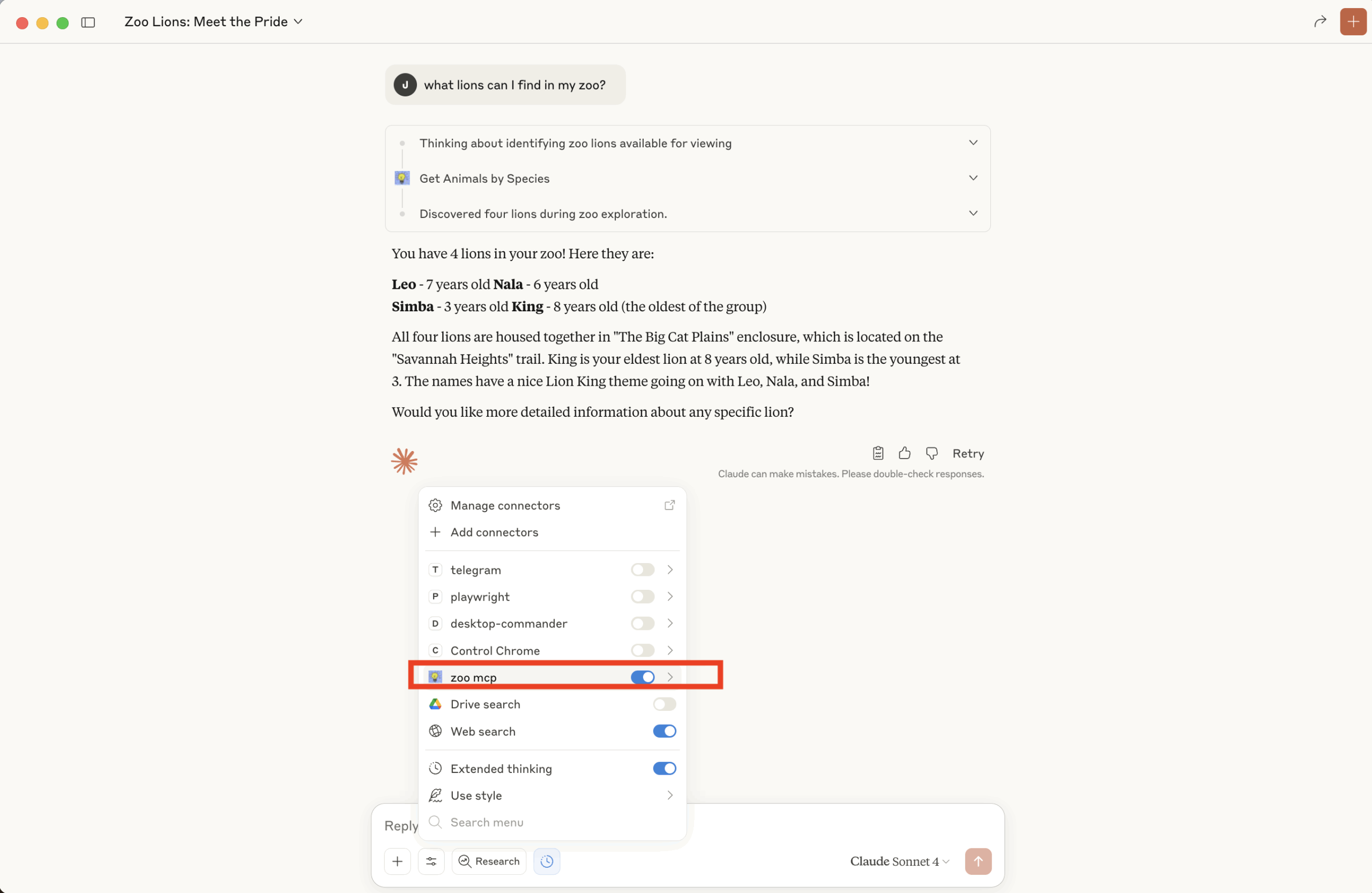Enable the telegram connector toggle
This screenshot has height=893, width=1372.
pyautogui.click(x=642, y=570)
